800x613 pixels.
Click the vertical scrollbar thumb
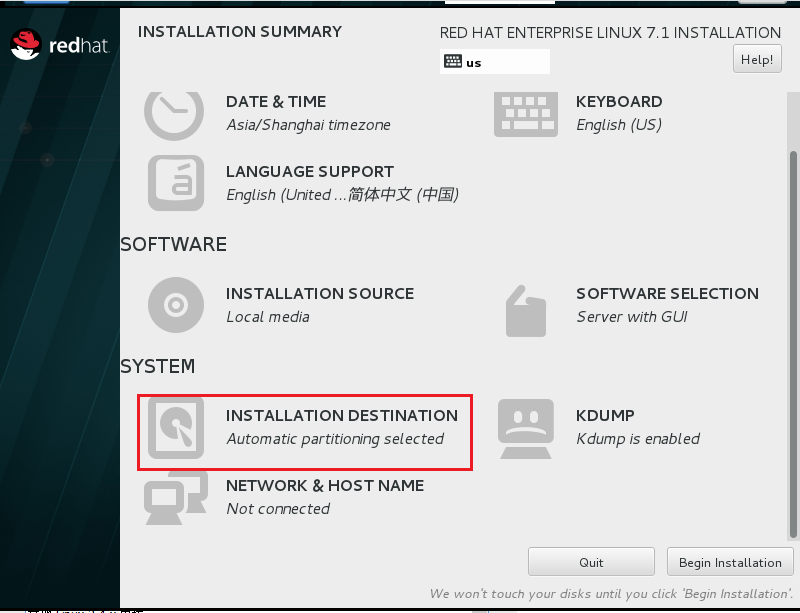coord(793,345)
